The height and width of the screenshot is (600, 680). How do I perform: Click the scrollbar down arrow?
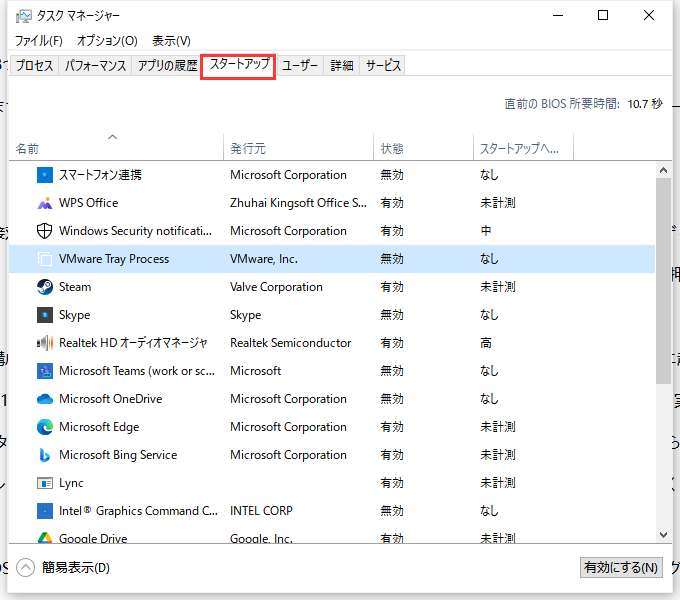coord(664,535)
